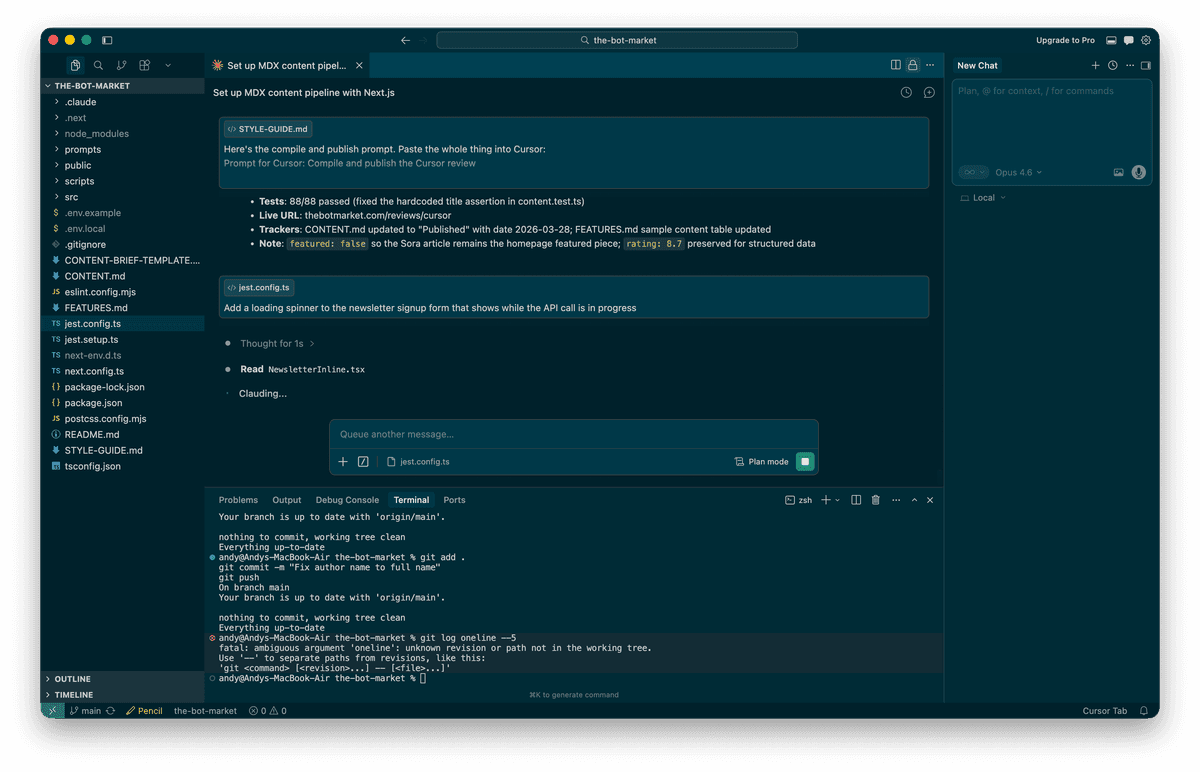The image size is (1200, 772).
Task: Start a new chat with the plus icon
Action: point(1095,65)
